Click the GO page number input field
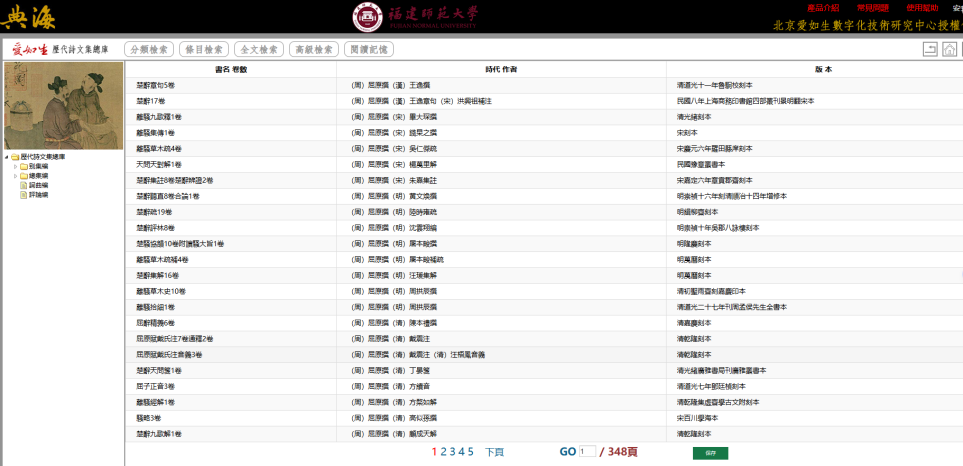This screenshot has width=963, height=466. coord(587,452)
